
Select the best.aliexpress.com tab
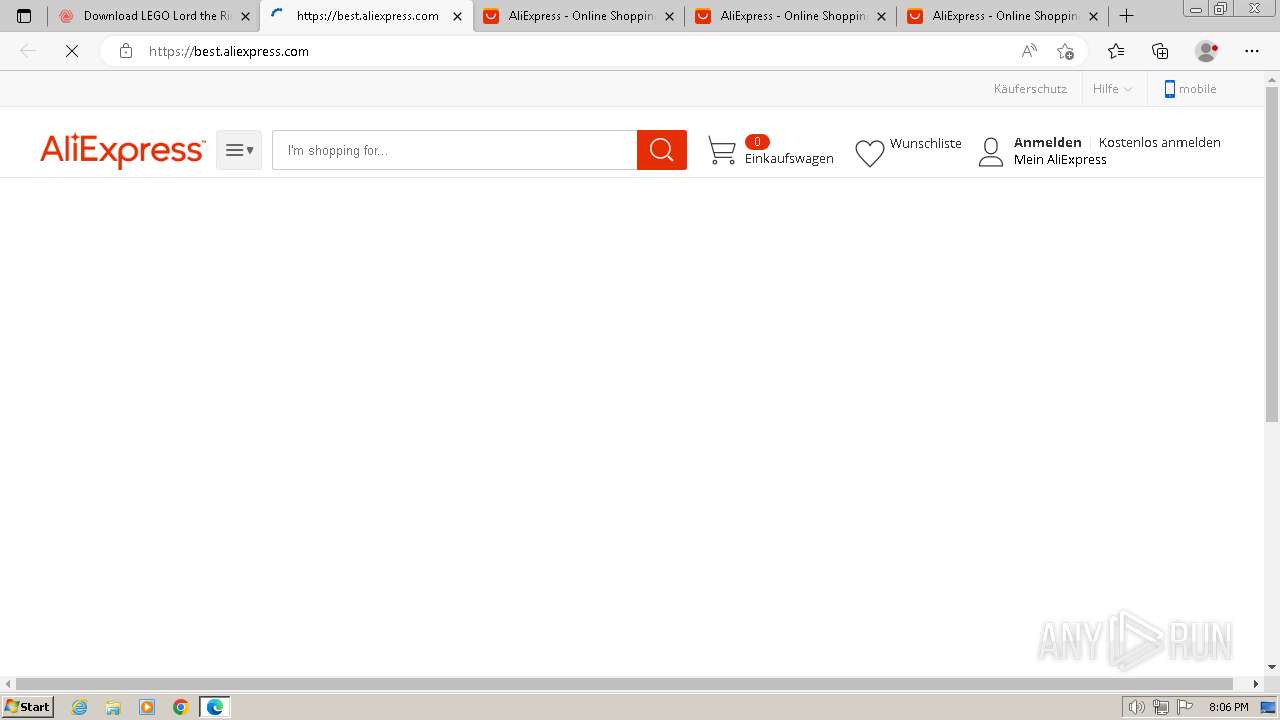(366, 16)
